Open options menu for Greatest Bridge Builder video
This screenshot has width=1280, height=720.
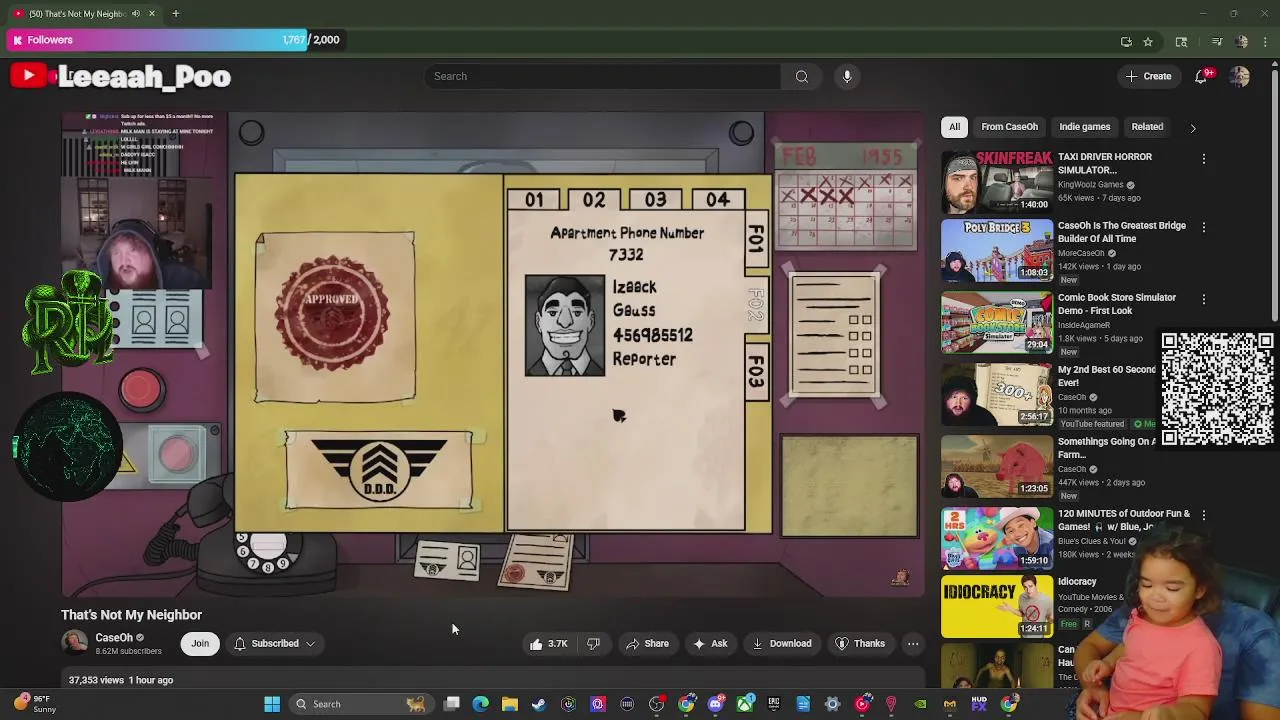pos(1204,227)
